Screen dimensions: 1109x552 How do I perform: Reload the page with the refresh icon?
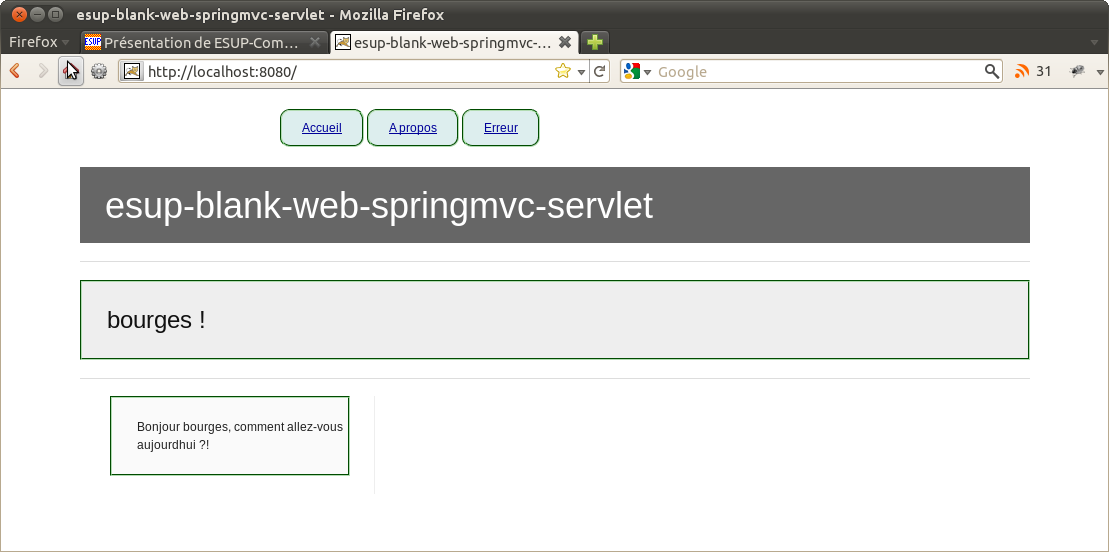[x=599, y=71]
